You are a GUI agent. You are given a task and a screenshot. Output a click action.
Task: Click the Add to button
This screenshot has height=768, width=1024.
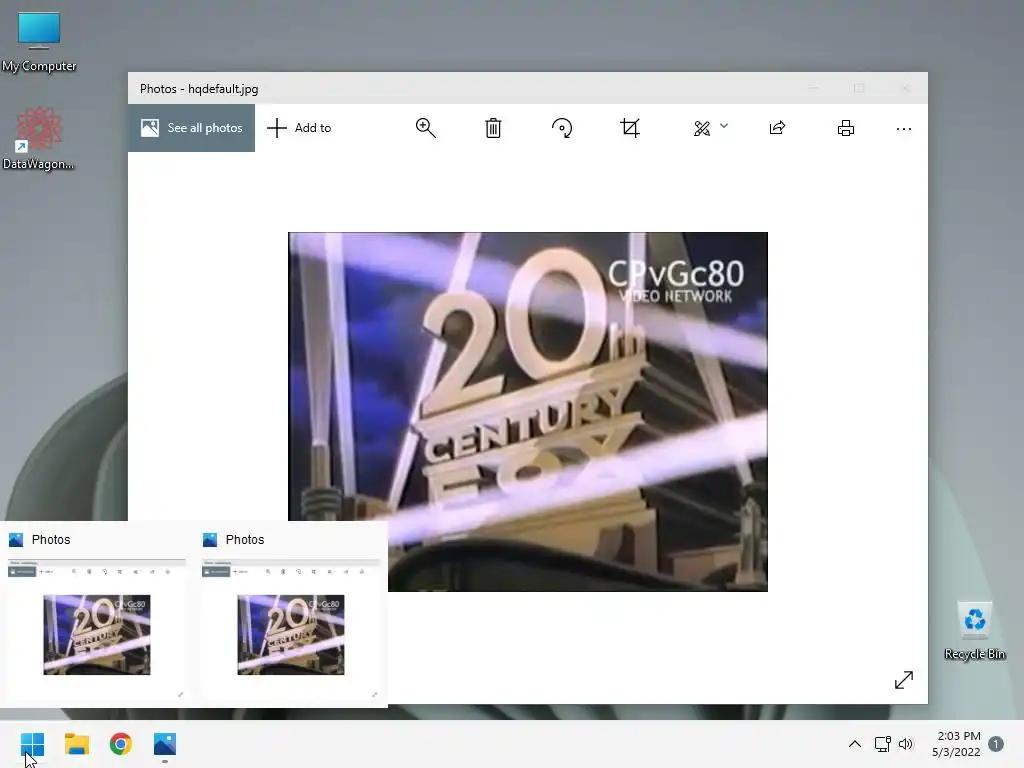pyautogui.click(x=299, y=128)
